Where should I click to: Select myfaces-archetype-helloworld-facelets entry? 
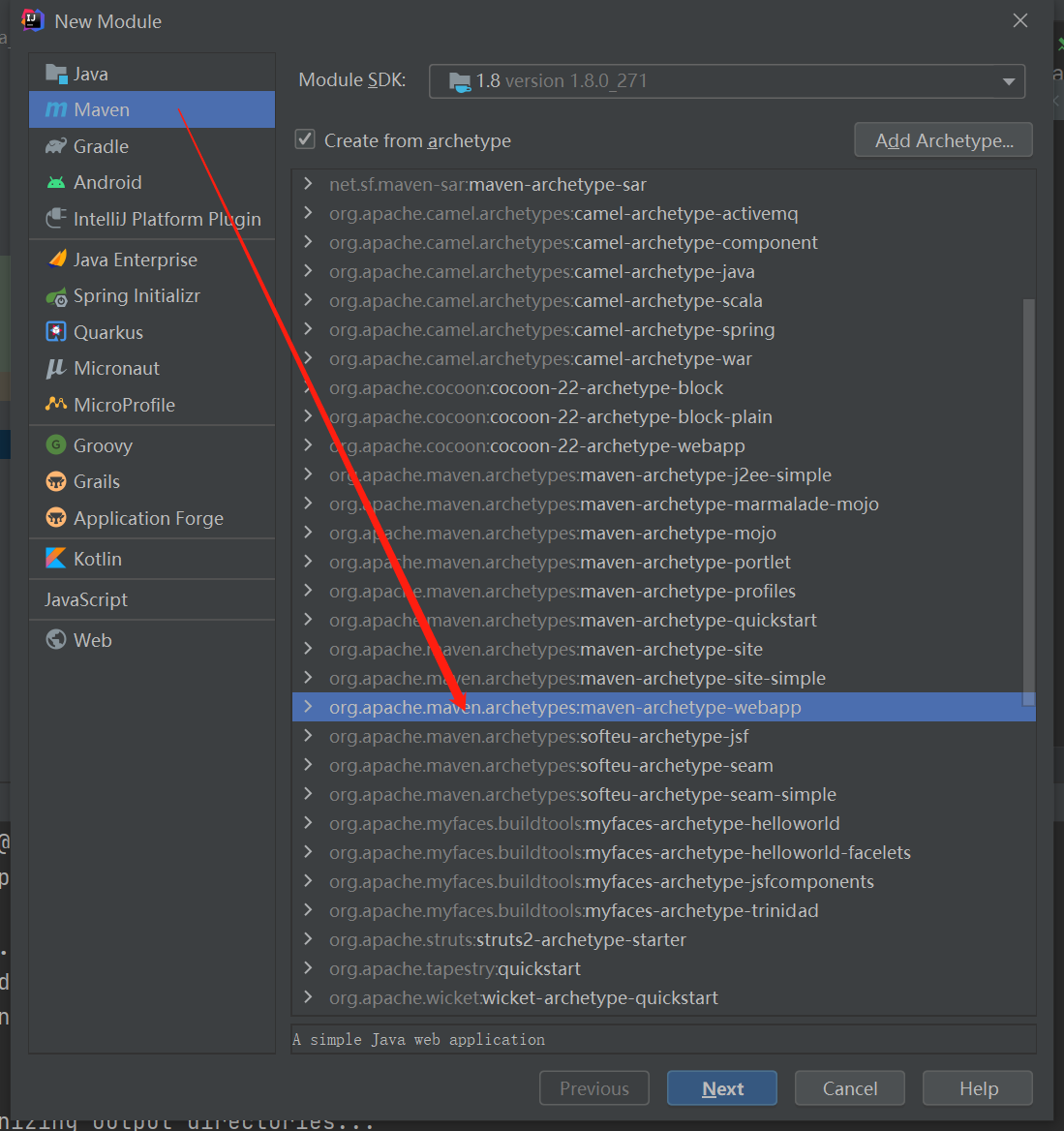click(x=663, y=852)
